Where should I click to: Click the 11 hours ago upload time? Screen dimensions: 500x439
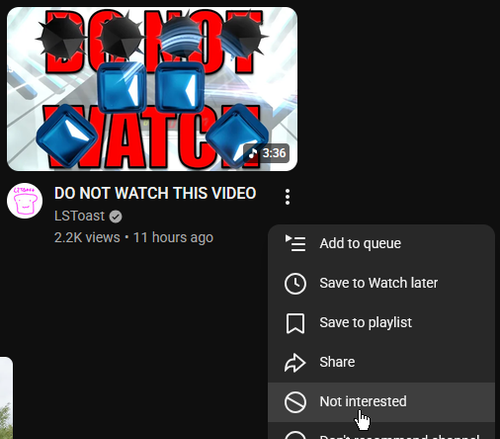coord(173,238)
